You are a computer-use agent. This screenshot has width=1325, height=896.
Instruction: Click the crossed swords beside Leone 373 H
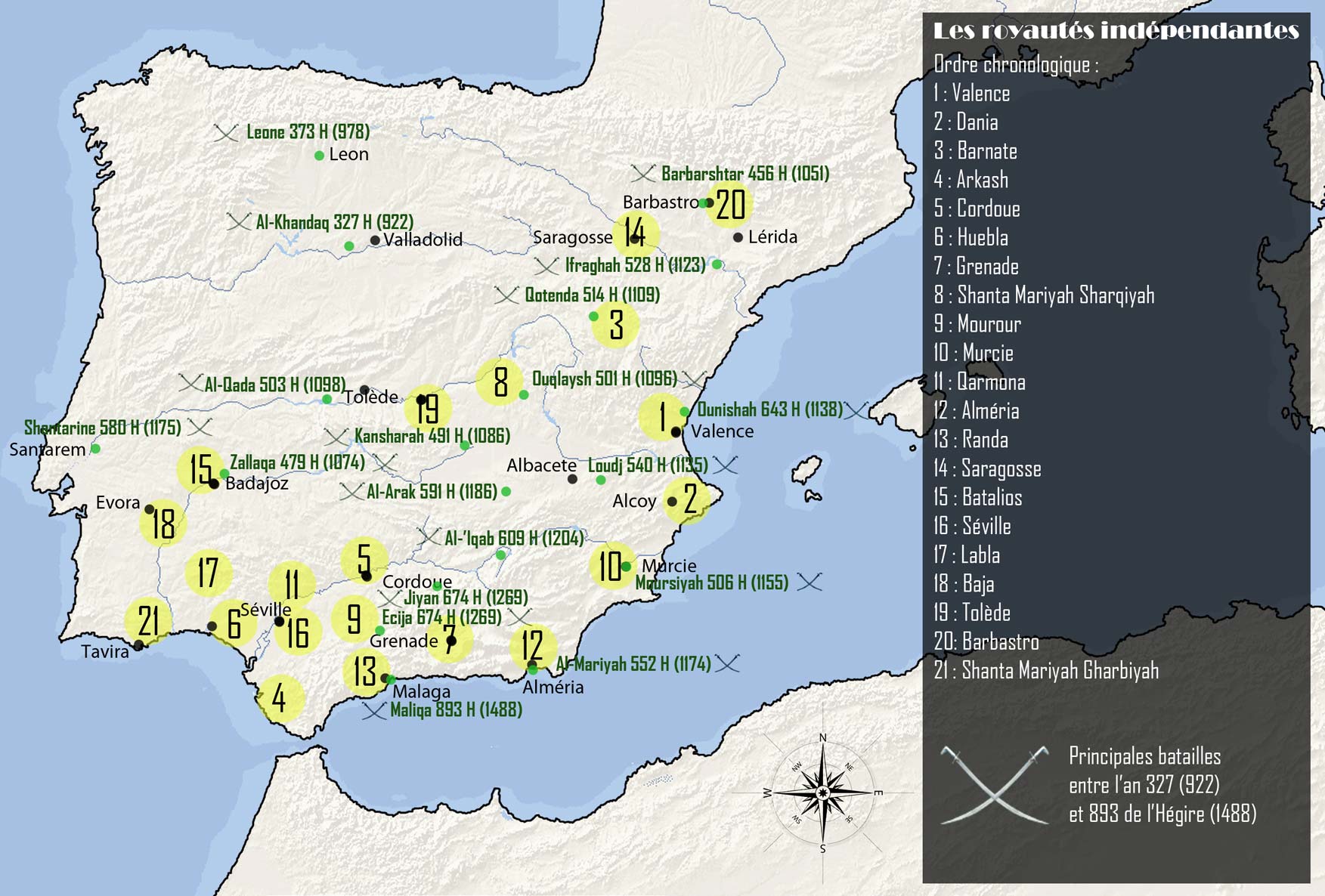pos(225,134)
